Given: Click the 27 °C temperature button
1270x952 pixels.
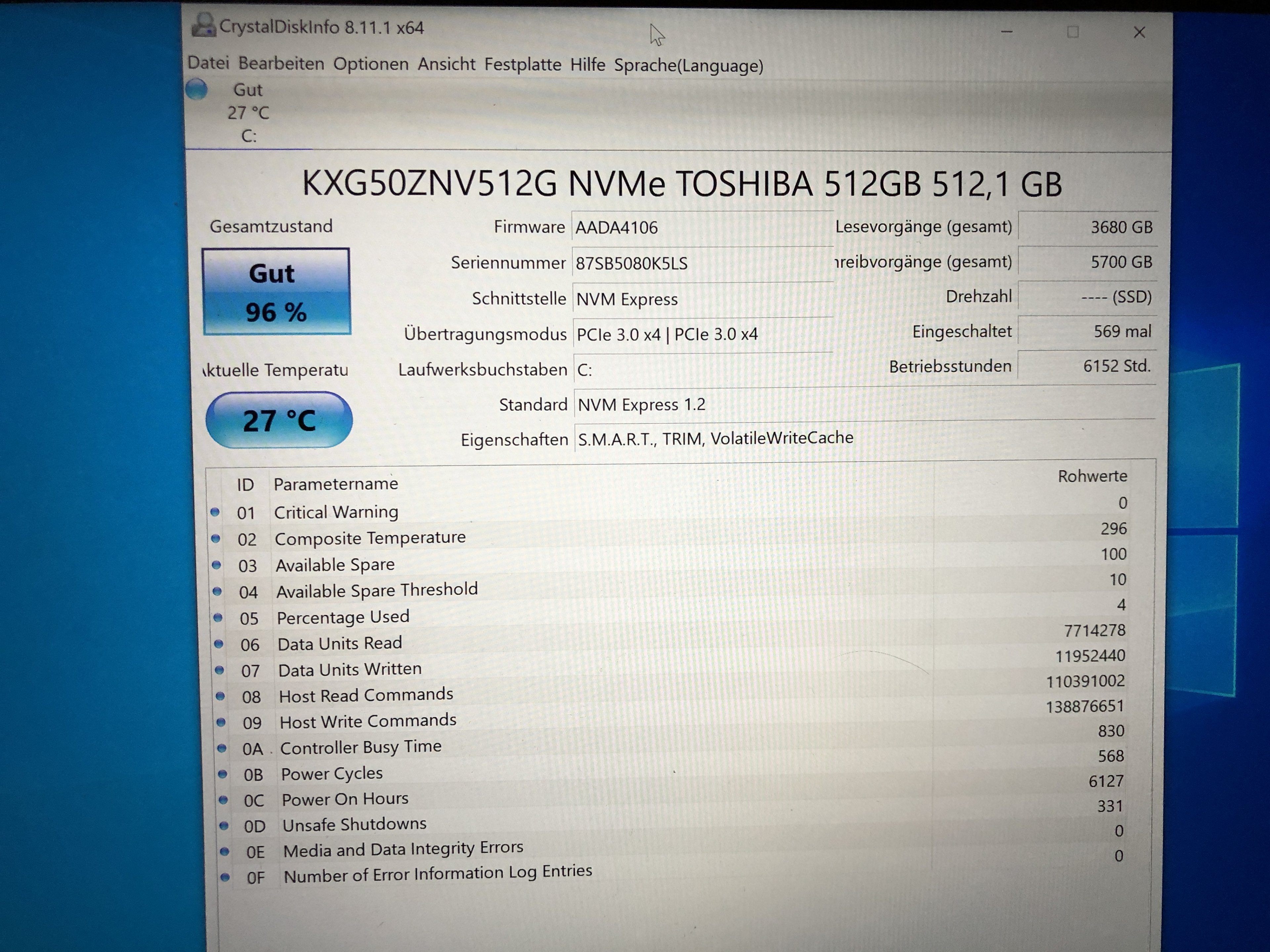Looking at the screenshot, I should pyautogui.click(x=279, y=420).
